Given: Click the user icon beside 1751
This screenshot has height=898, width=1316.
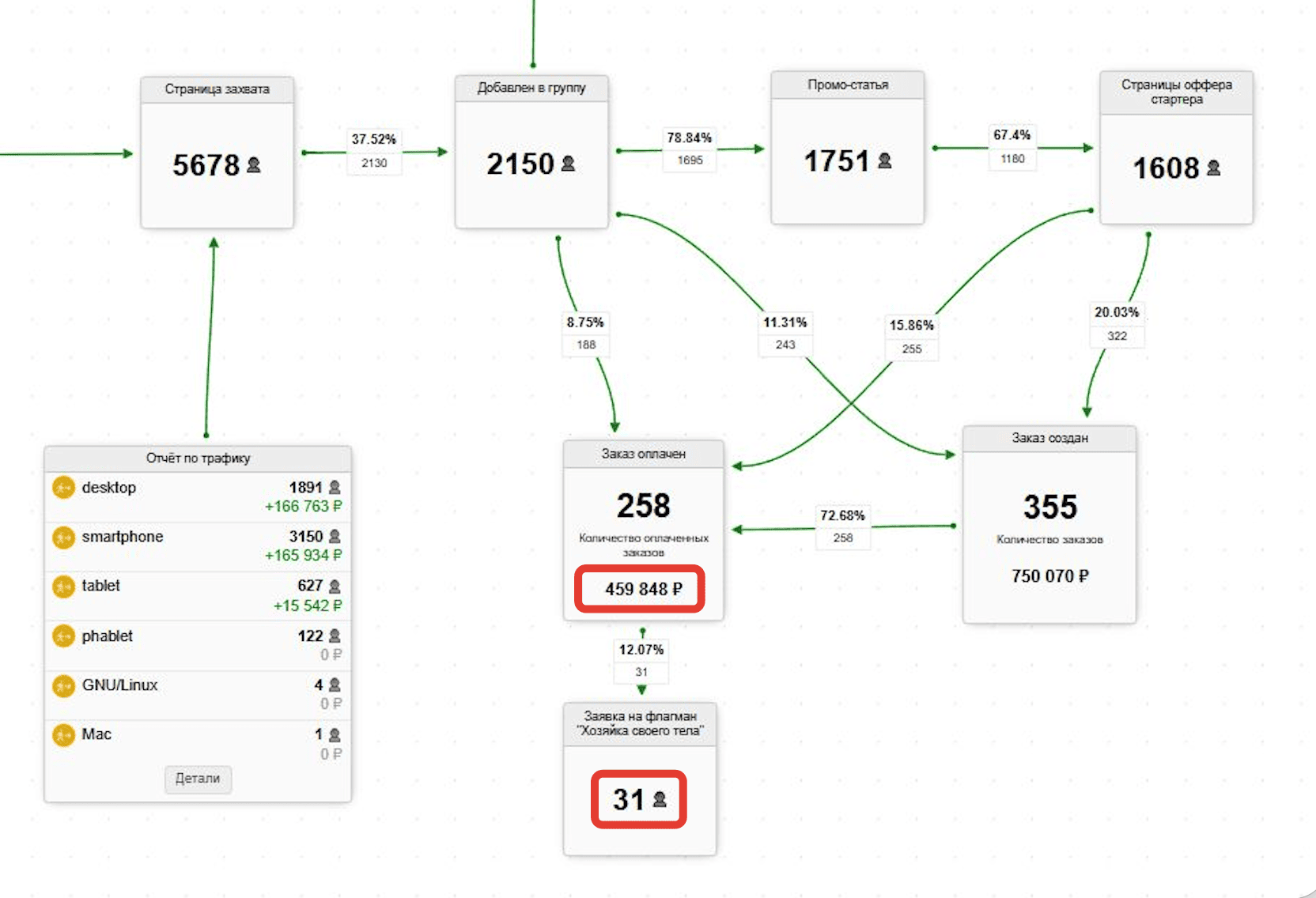Looking at the screenshot, I should click(885, 161).
